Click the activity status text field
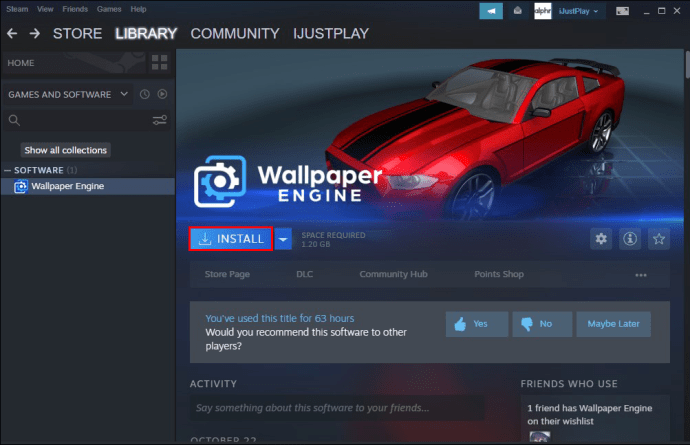The height and width of the screenshot is (445, 690). tap(337, 408)
